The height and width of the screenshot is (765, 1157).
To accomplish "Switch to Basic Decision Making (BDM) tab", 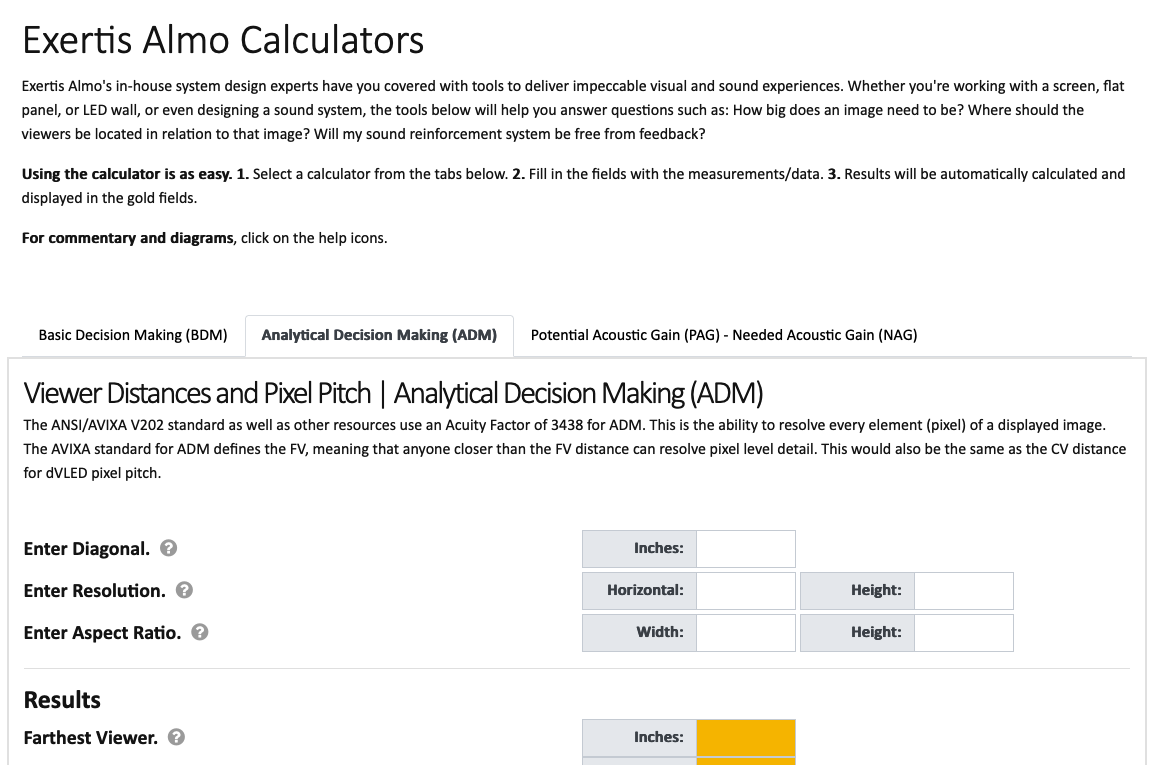I will tap(132, 335).
